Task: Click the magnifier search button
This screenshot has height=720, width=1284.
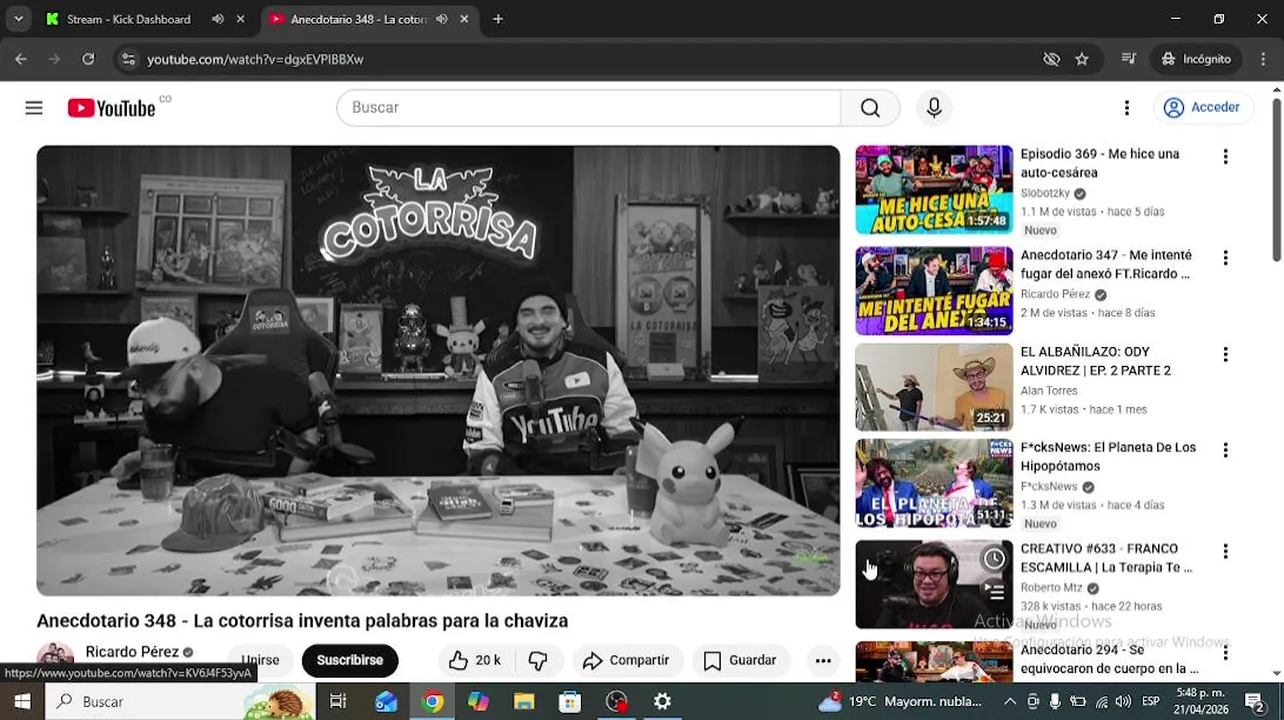Action: [x=870, y=108]
